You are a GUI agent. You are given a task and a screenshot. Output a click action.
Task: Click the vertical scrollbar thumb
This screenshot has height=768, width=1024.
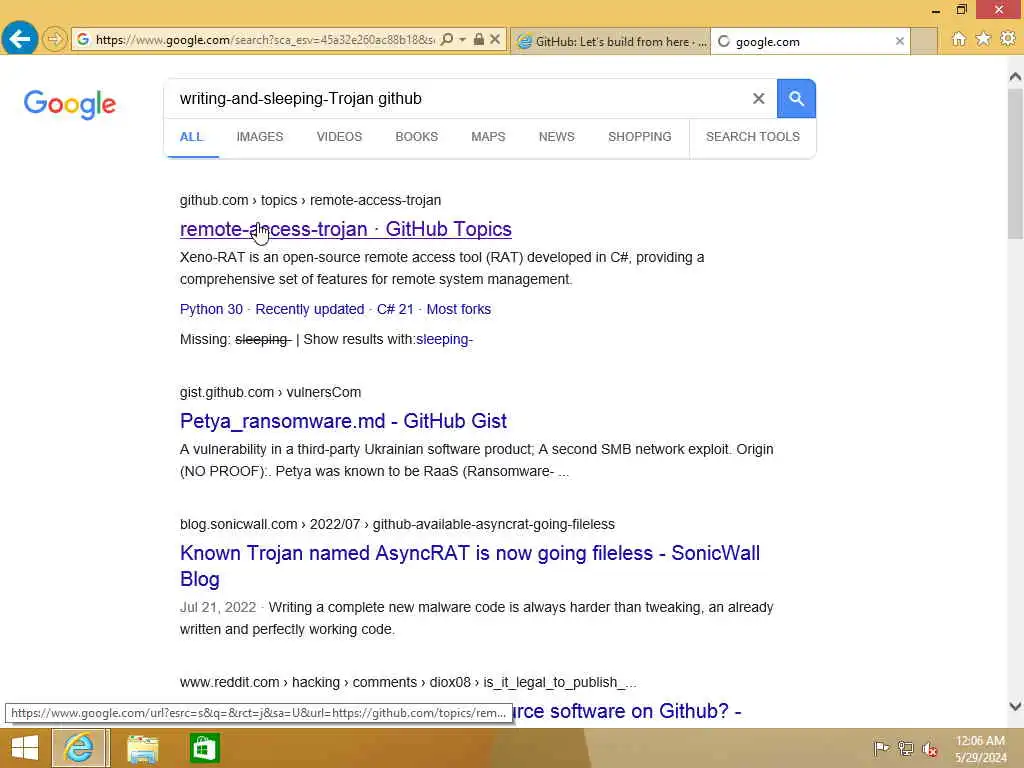[x=1015, y=163]
